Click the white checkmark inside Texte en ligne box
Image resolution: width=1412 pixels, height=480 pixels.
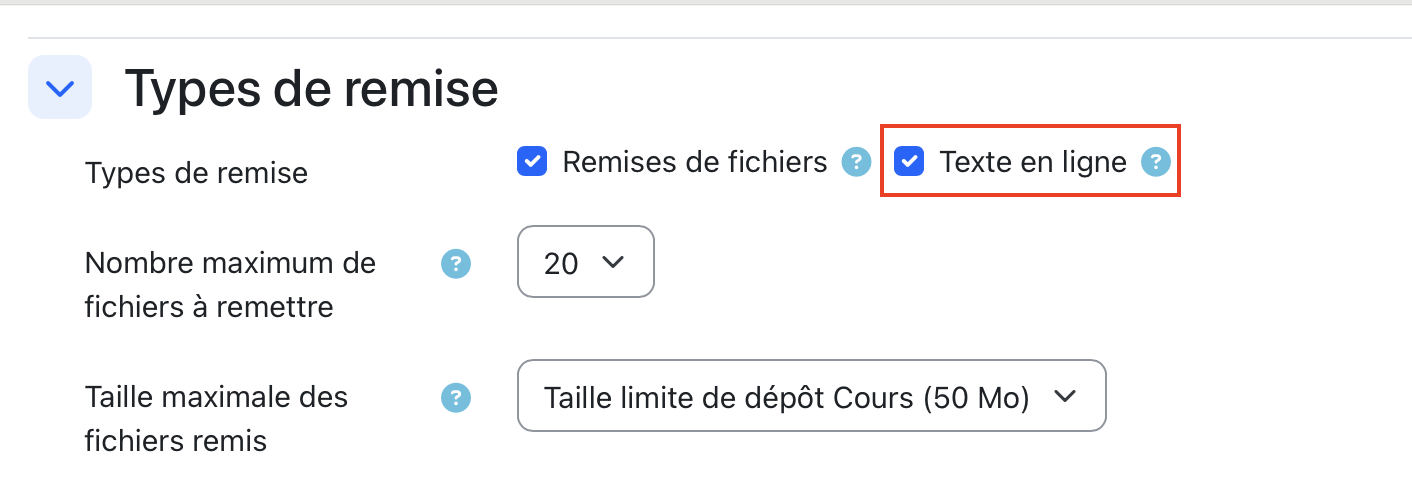click(x=909, y=161)
